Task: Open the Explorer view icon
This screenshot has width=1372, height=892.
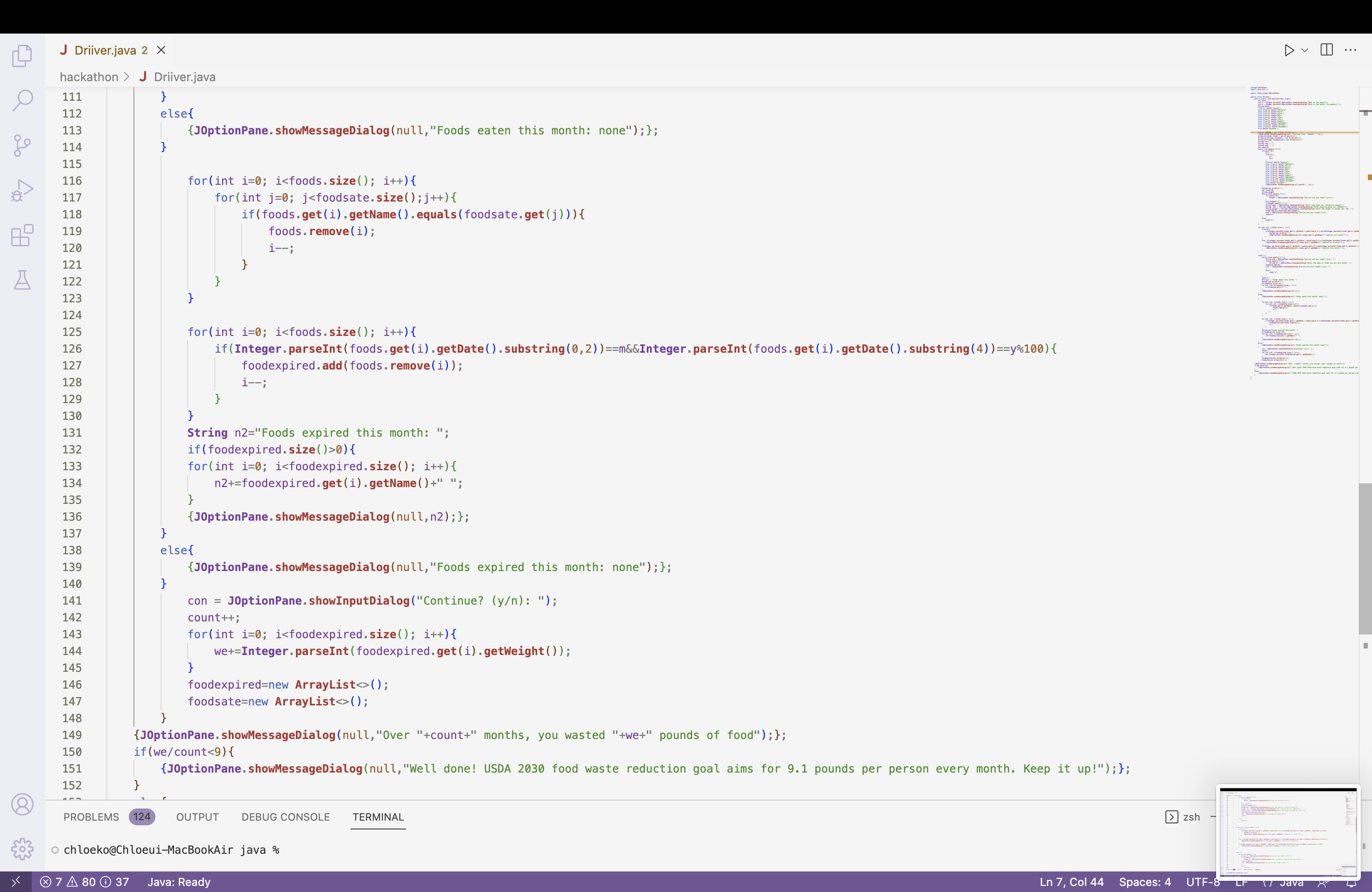Action: pyautogui.click(x=22, y=56)
